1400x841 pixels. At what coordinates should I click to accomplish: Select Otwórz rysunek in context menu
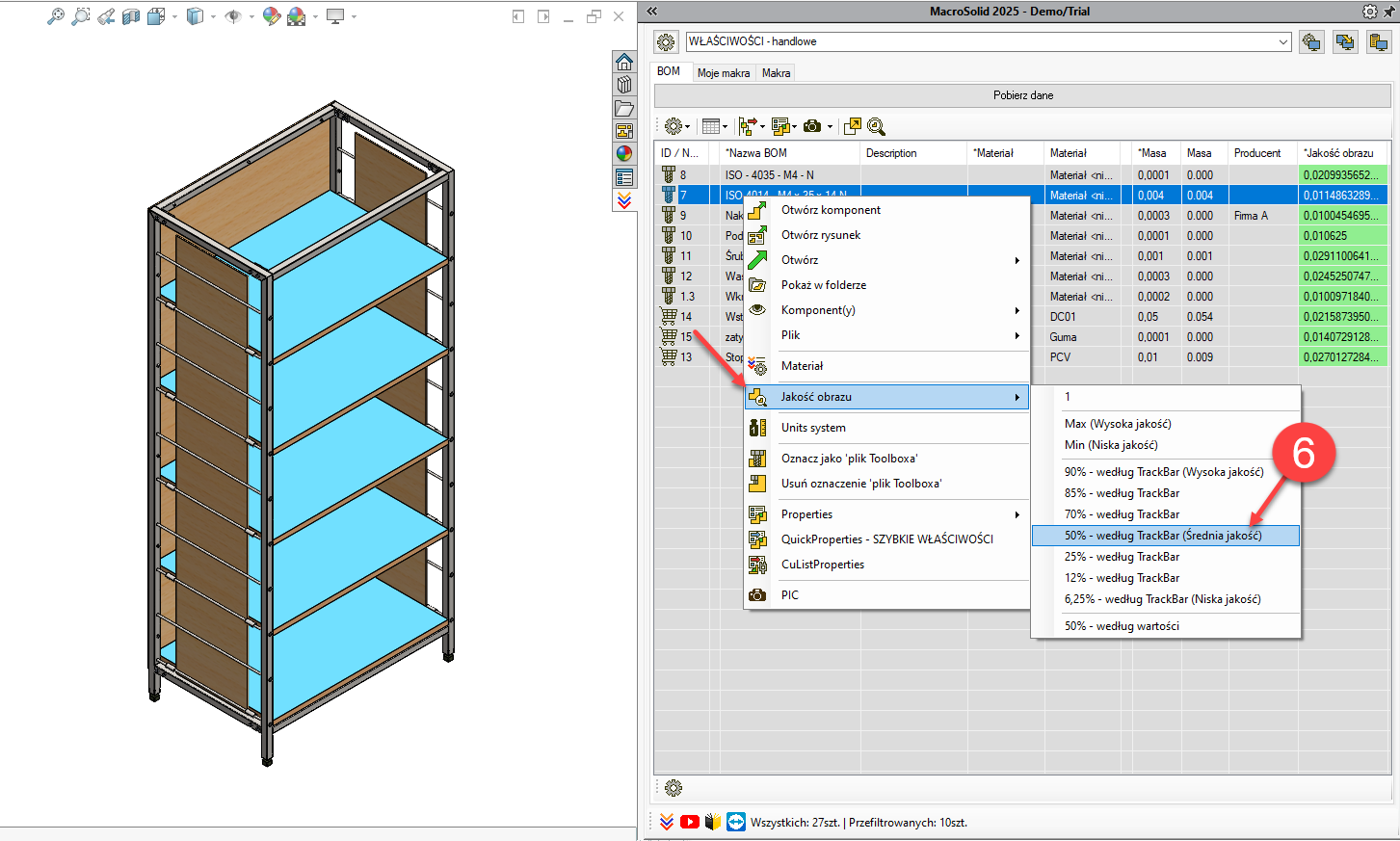[887, 235]
